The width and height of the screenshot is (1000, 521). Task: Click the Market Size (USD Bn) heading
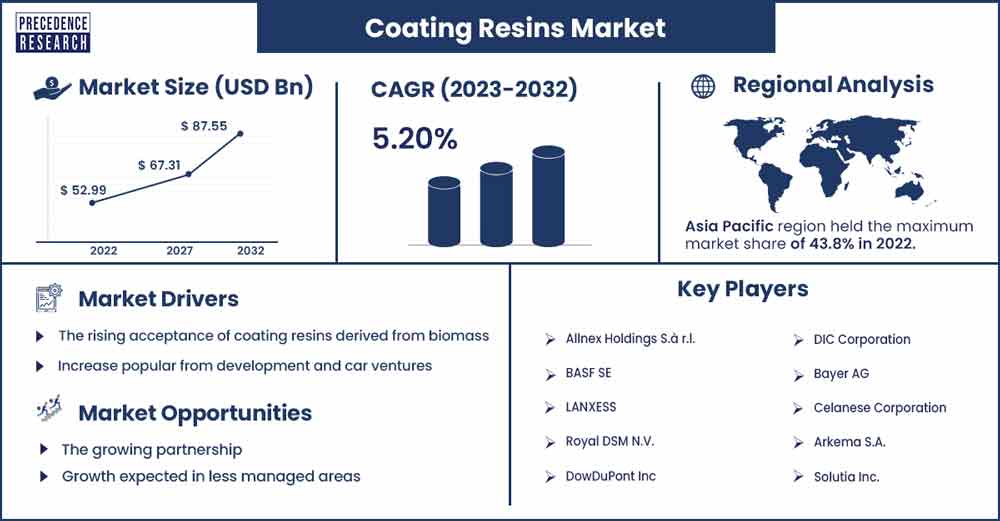[x=195, y=87]
